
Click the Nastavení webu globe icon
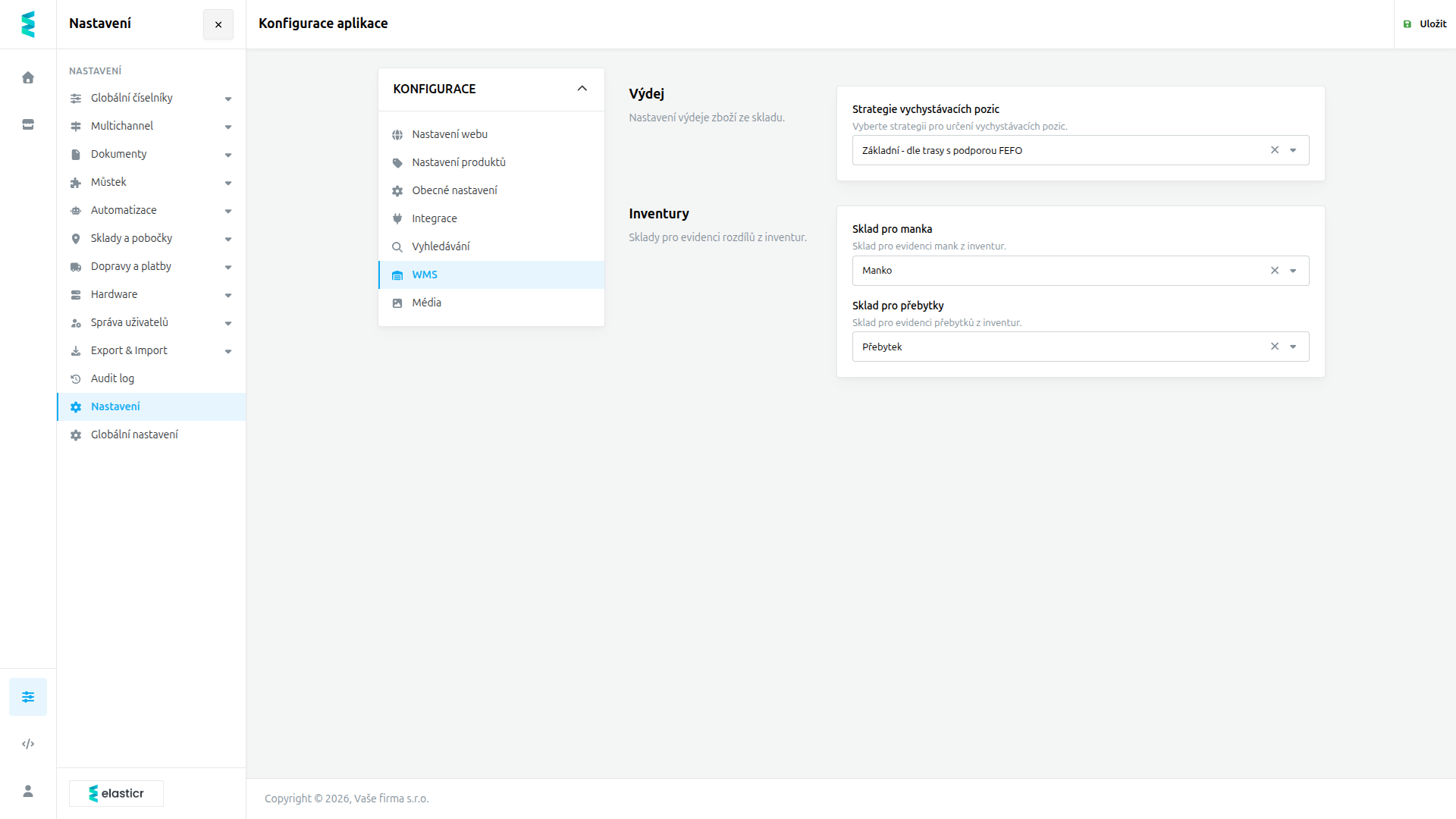[x=397, y=135]
